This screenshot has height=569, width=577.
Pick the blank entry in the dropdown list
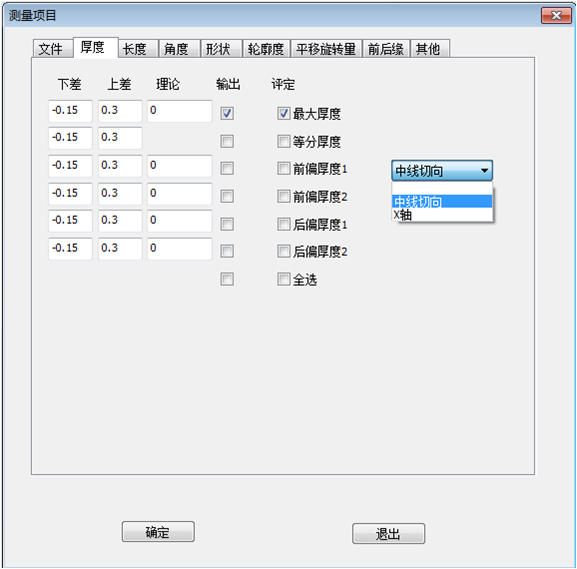[x=442, y=189]
